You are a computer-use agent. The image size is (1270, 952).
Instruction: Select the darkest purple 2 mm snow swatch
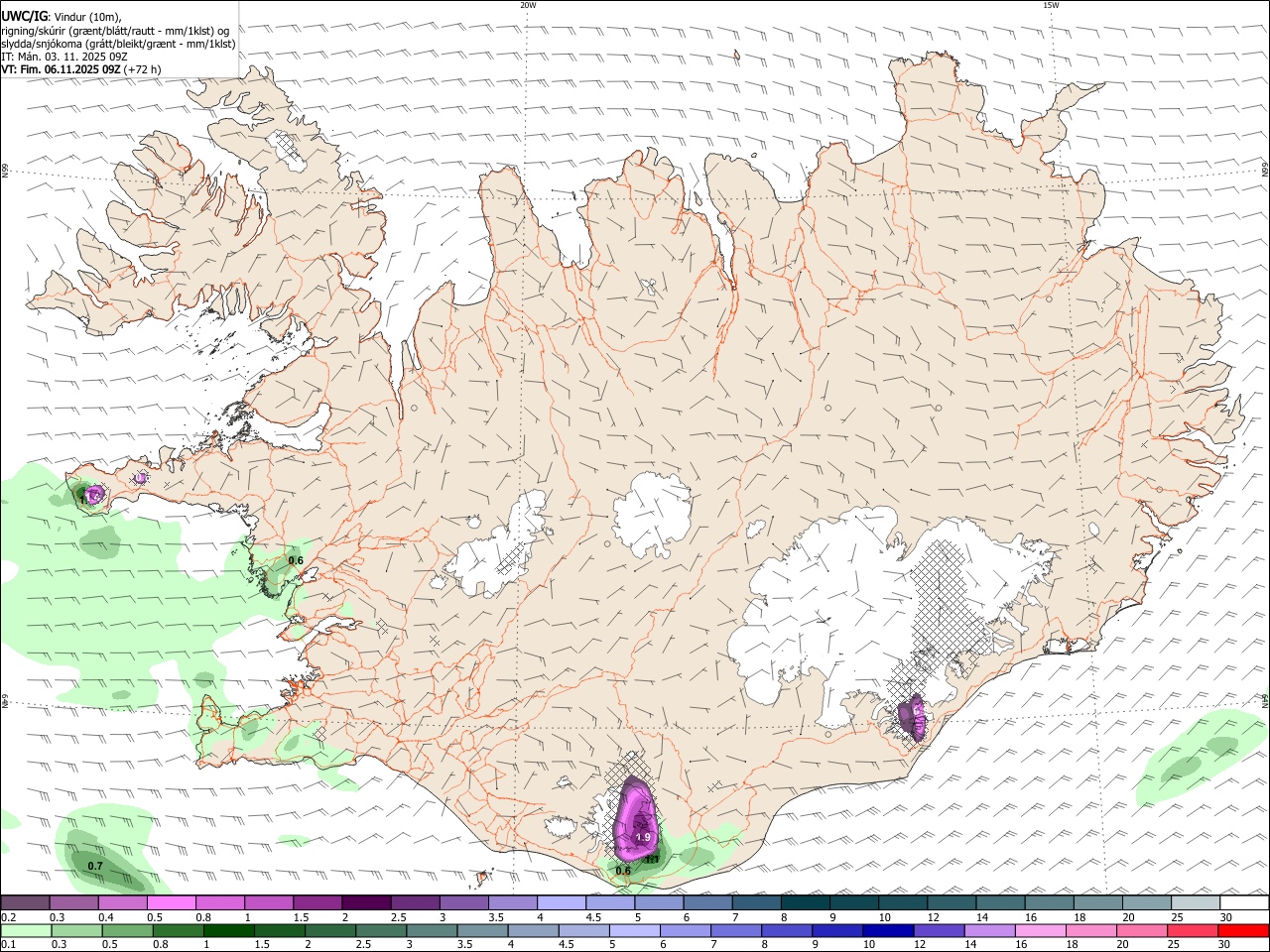point(365,902)
